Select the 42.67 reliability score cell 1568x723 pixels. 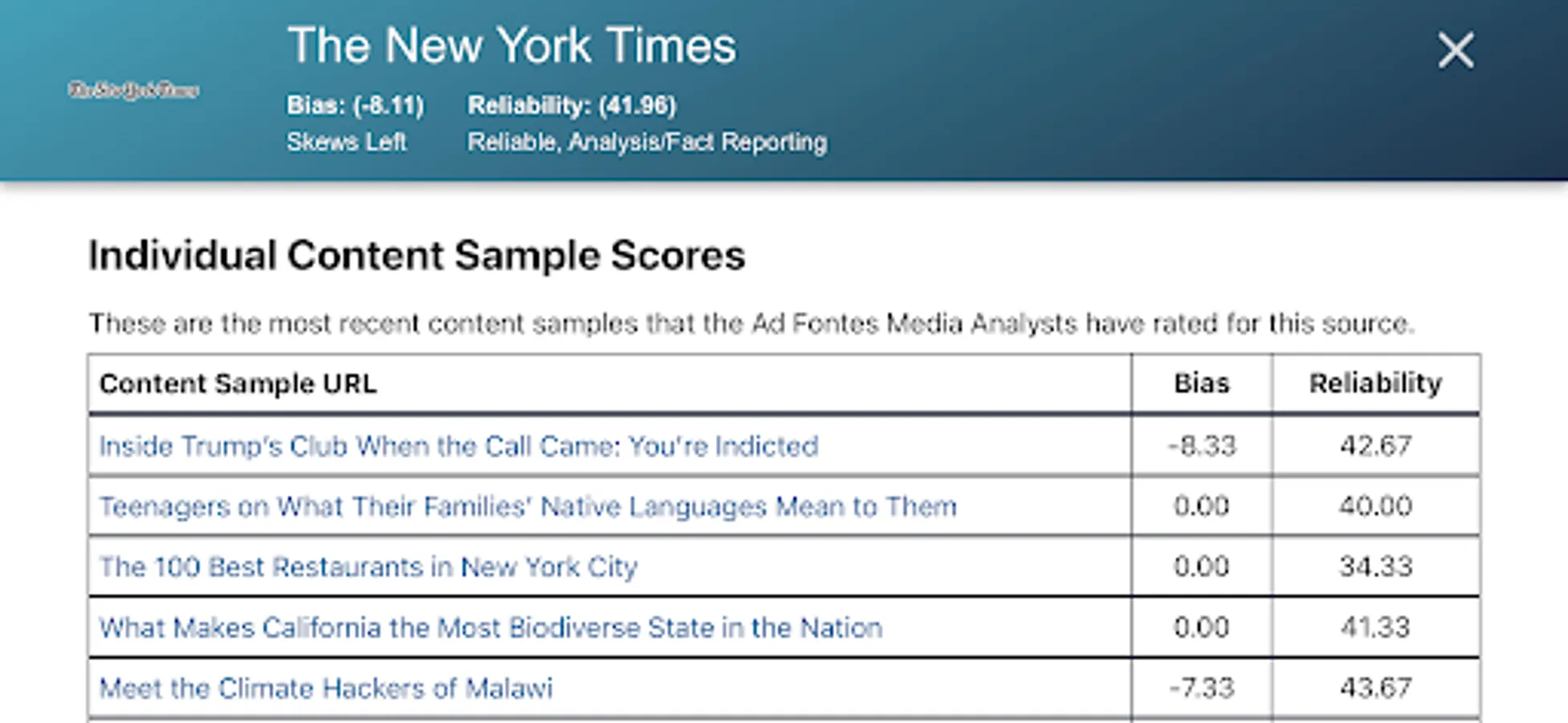click(x=1375, y=446)
